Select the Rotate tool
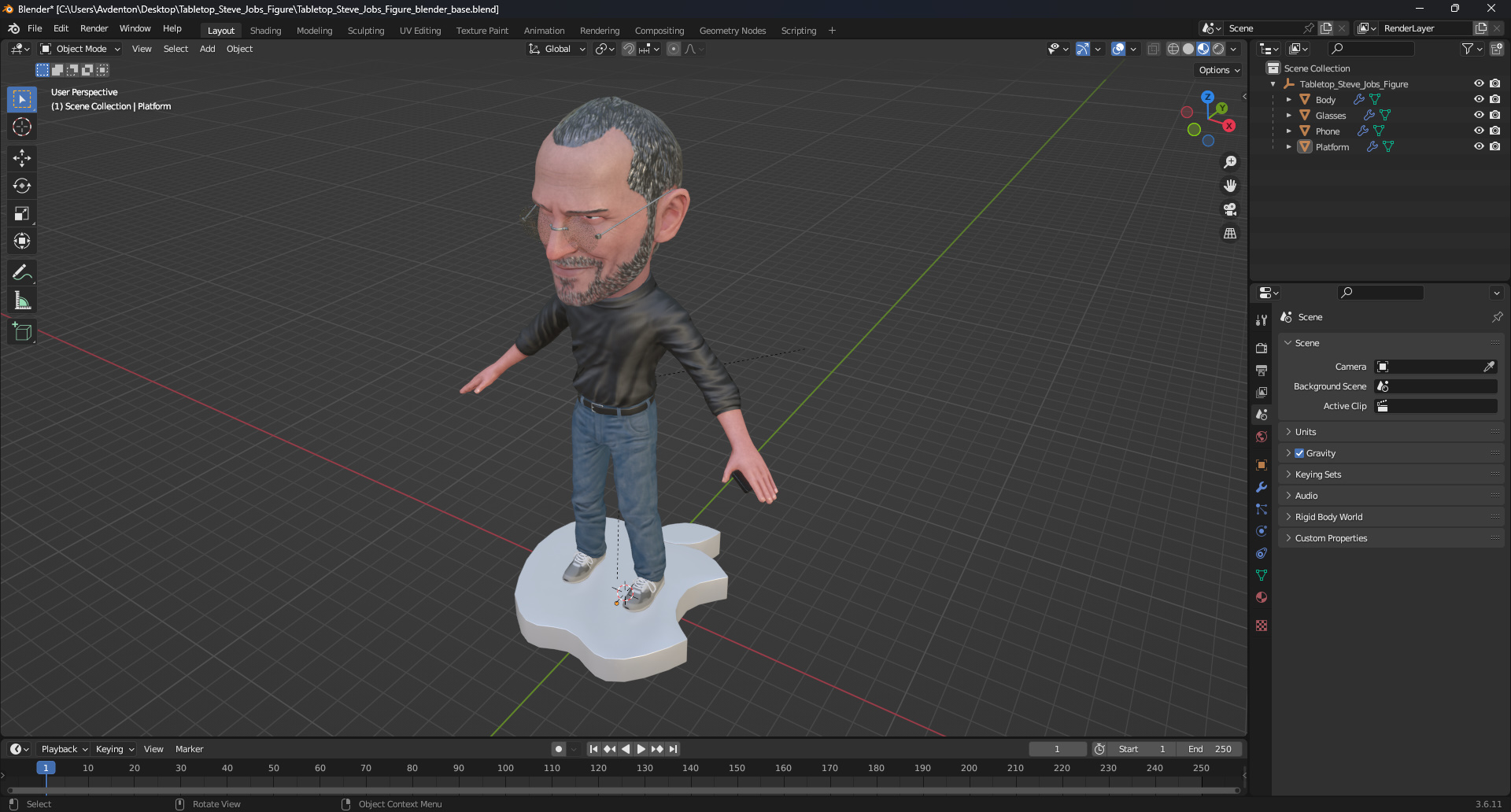The image size is (1511, 812). [22, 186]
